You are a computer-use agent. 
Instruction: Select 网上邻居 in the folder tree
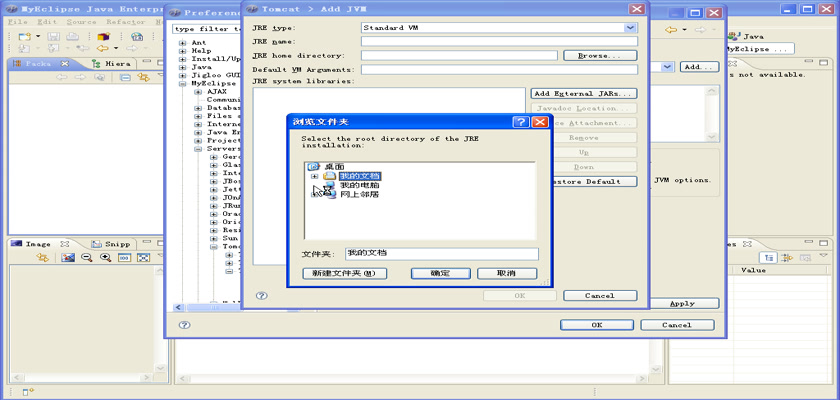coord(359,195)
